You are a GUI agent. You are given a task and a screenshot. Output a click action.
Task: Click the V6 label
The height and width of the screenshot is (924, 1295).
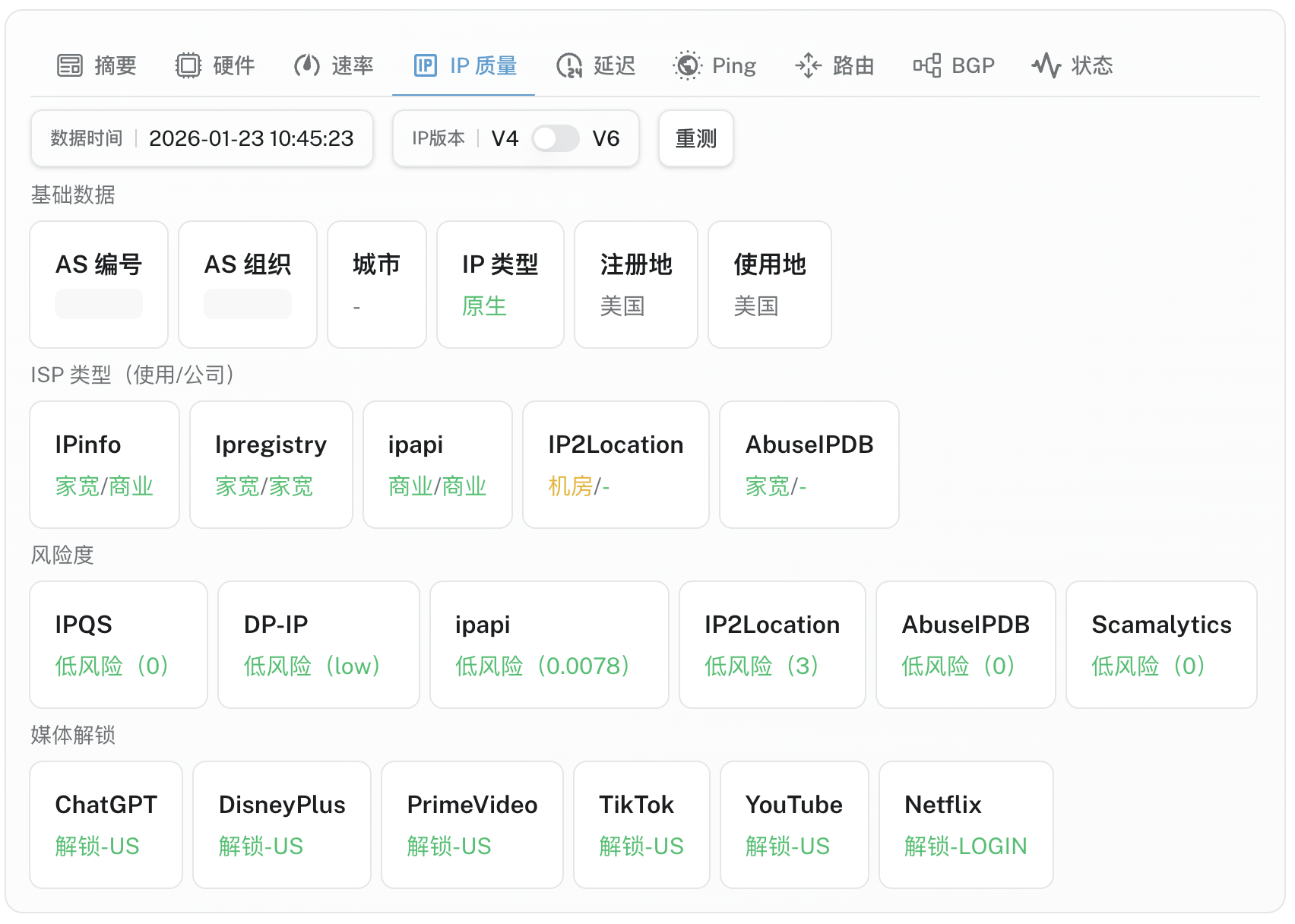606,138
